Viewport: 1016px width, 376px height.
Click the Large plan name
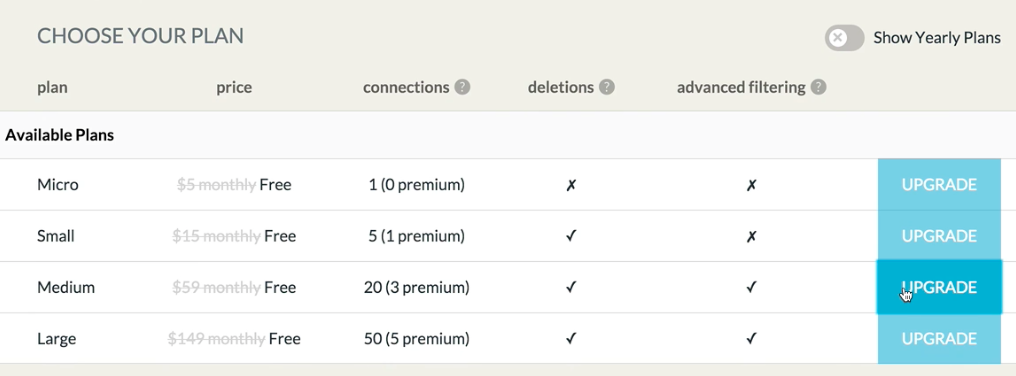(56, 338)
